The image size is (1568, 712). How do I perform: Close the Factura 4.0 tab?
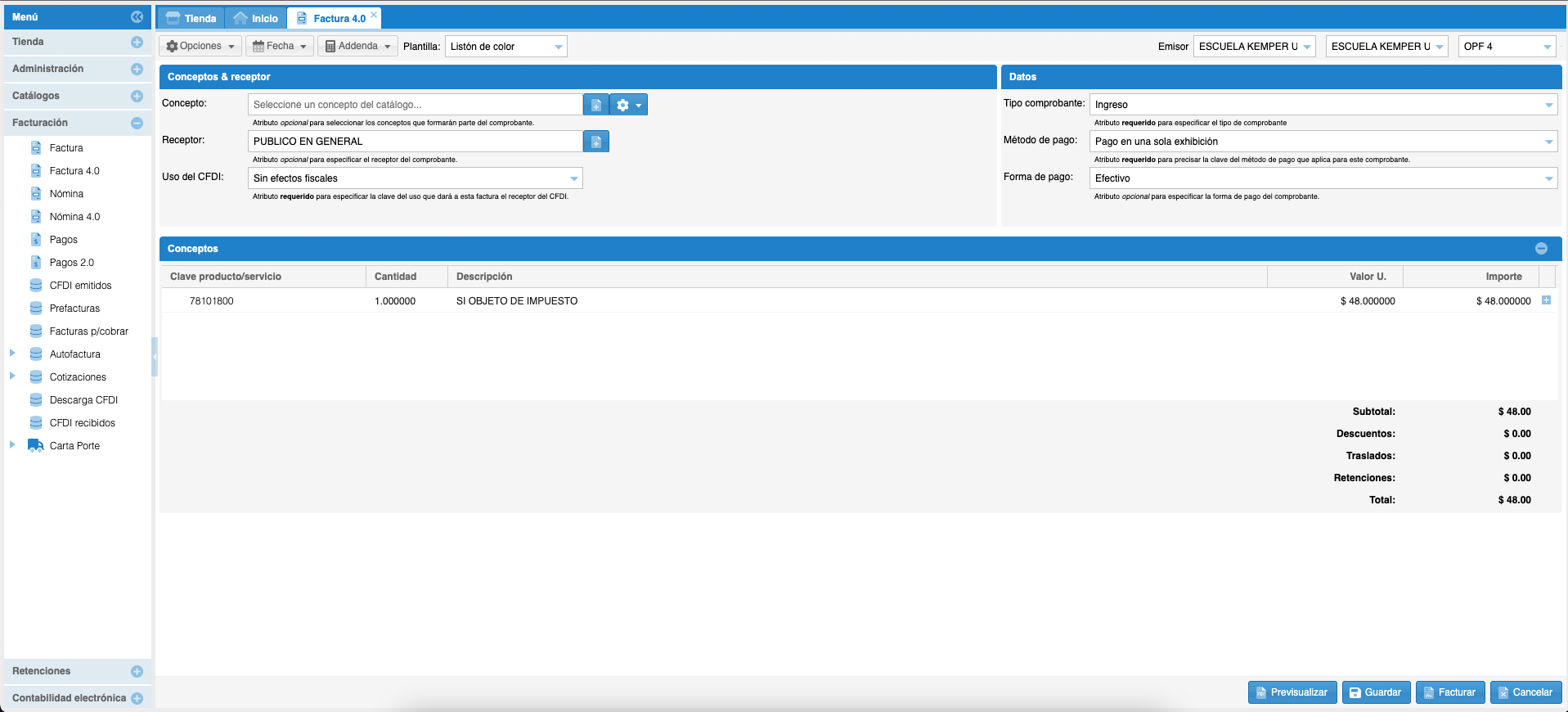(374, 15)
